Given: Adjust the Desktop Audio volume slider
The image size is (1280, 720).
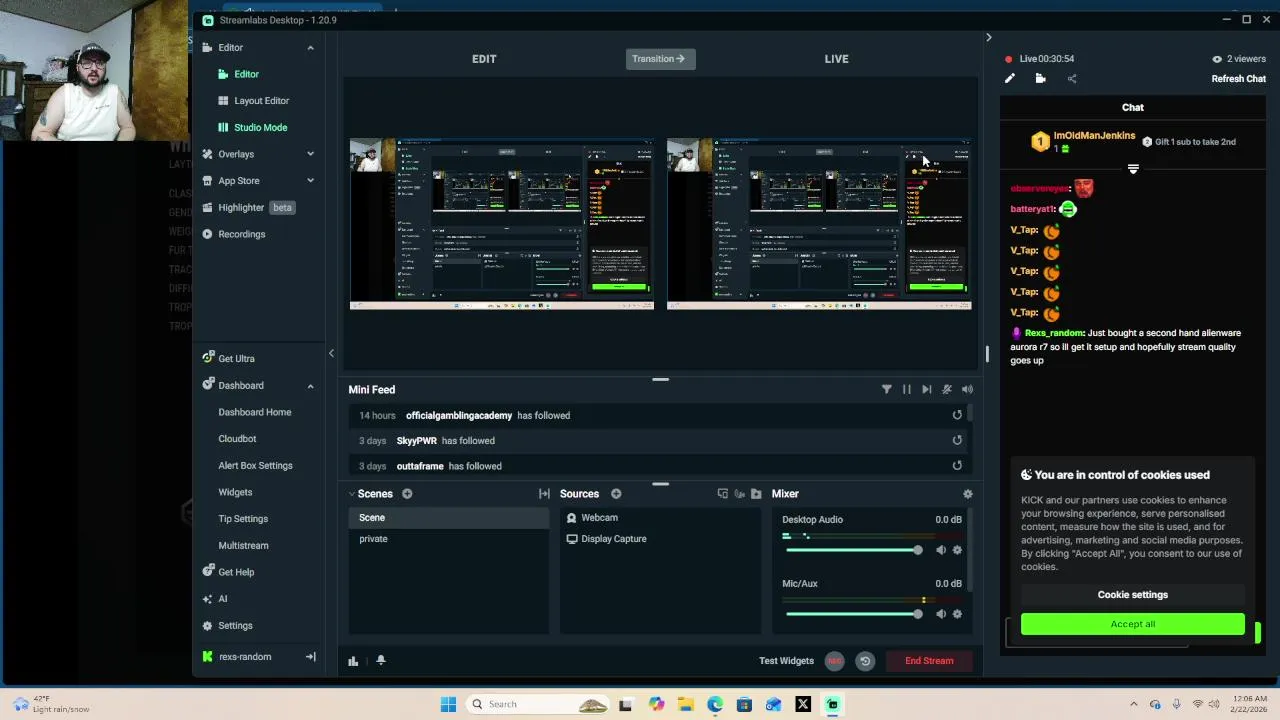Looking at the screenshot, I should coord(853,550).
